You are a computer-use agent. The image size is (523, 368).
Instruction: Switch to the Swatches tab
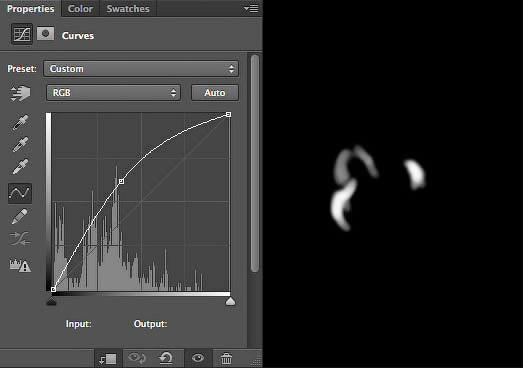click(128, 9)
